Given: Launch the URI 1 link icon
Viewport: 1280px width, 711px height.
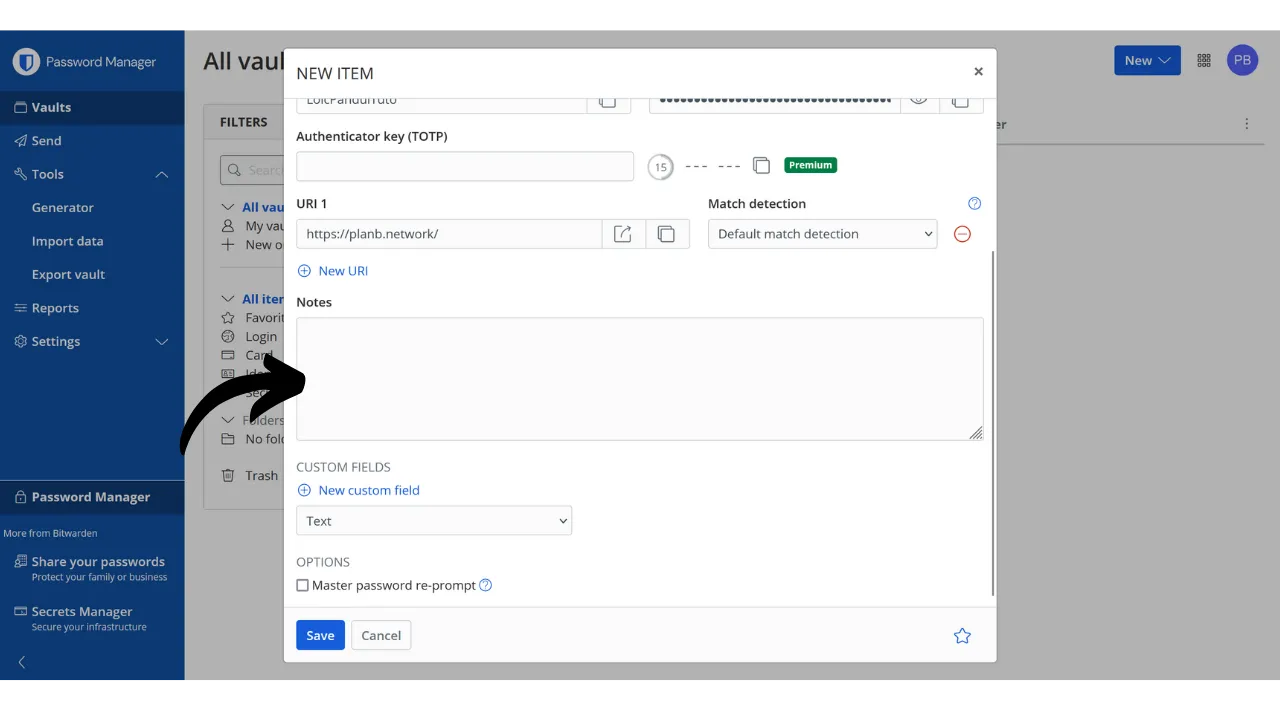Looking at the screenshot, I should click(623, 234).
